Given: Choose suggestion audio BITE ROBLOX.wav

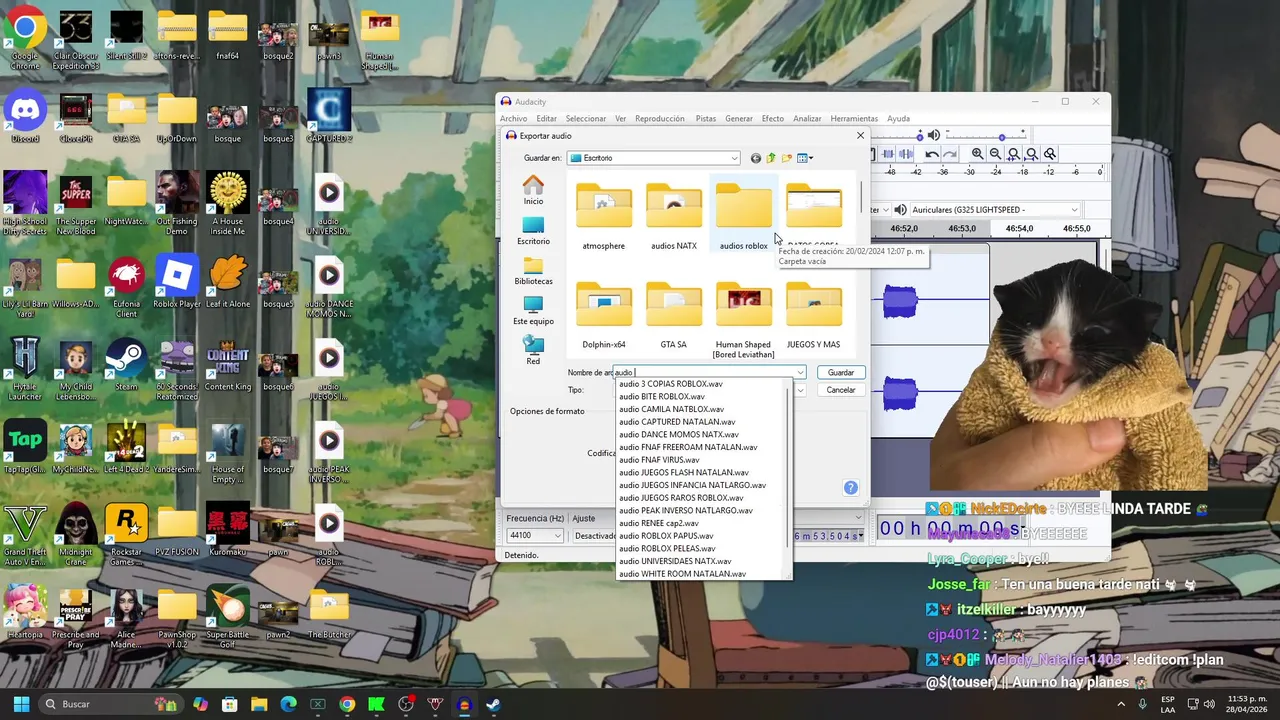Looking at the screenshot, I should [x=662, y=397].
